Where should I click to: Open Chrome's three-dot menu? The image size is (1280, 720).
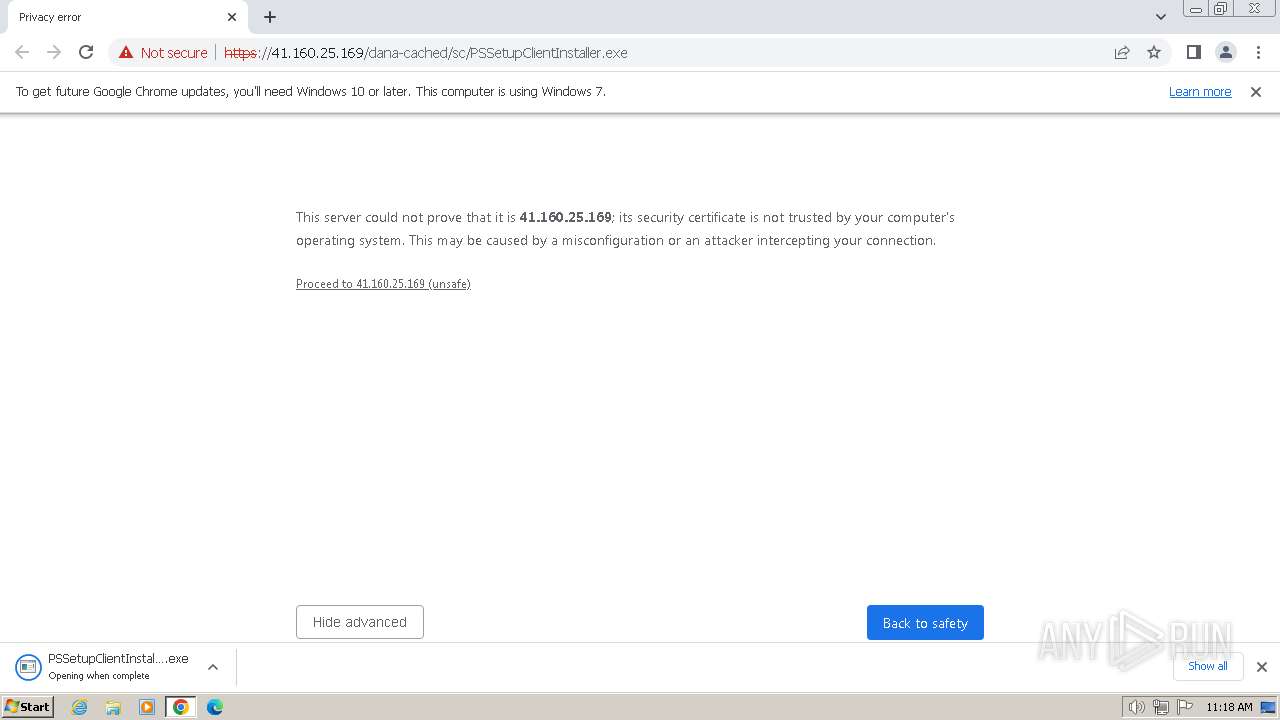(x=1257, y=52)
